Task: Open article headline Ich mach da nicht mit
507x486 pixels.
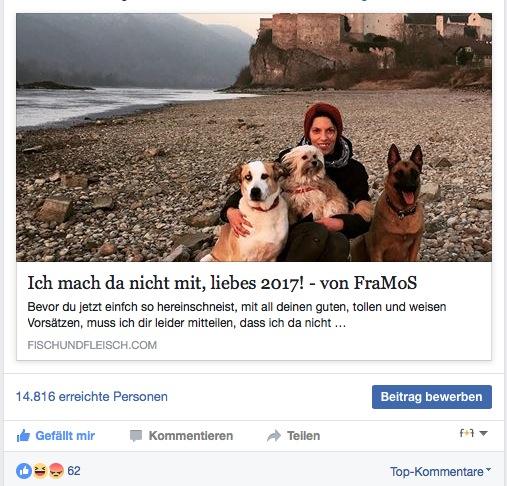Action: (222, 283)
